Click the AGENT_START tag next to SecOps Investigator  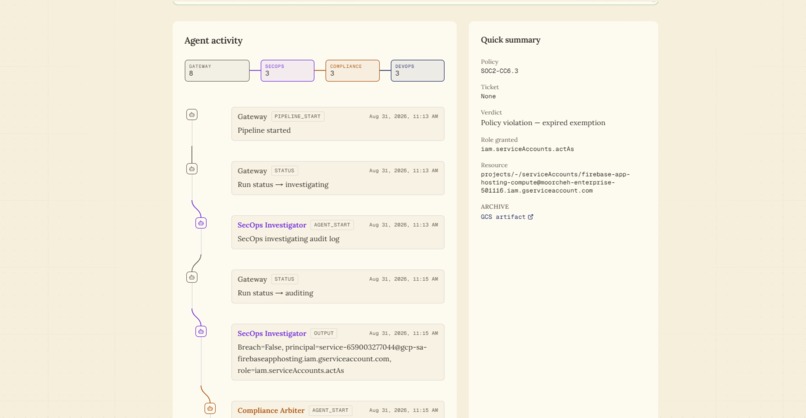click(332, 225)
